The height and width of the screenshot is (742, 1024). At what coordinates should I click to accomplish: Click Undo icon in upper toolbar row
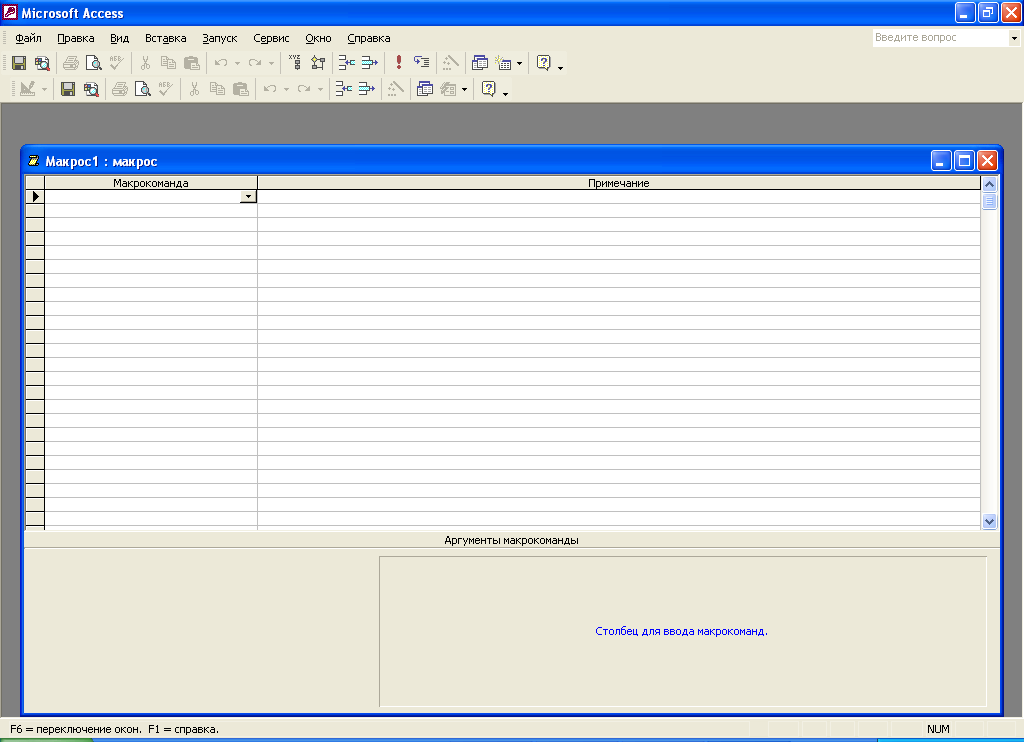click(x=221, y=63)
